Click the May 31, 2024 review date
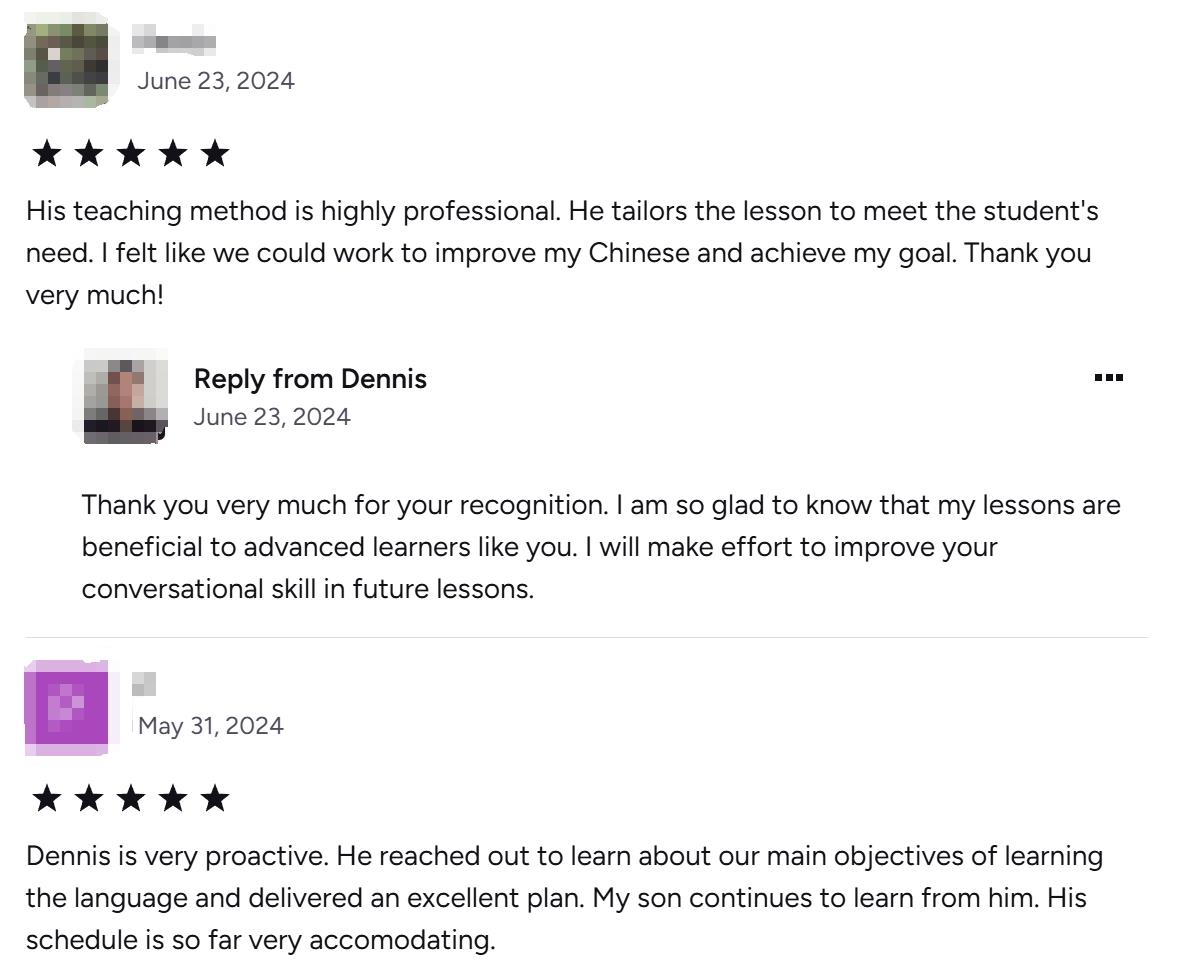This screenshot has height=969, width=1186. (211, 726)
